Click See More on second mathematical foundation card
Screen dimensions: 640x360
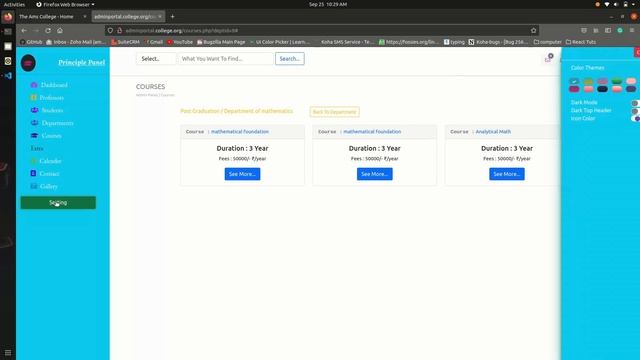click(x=375, y=174)
